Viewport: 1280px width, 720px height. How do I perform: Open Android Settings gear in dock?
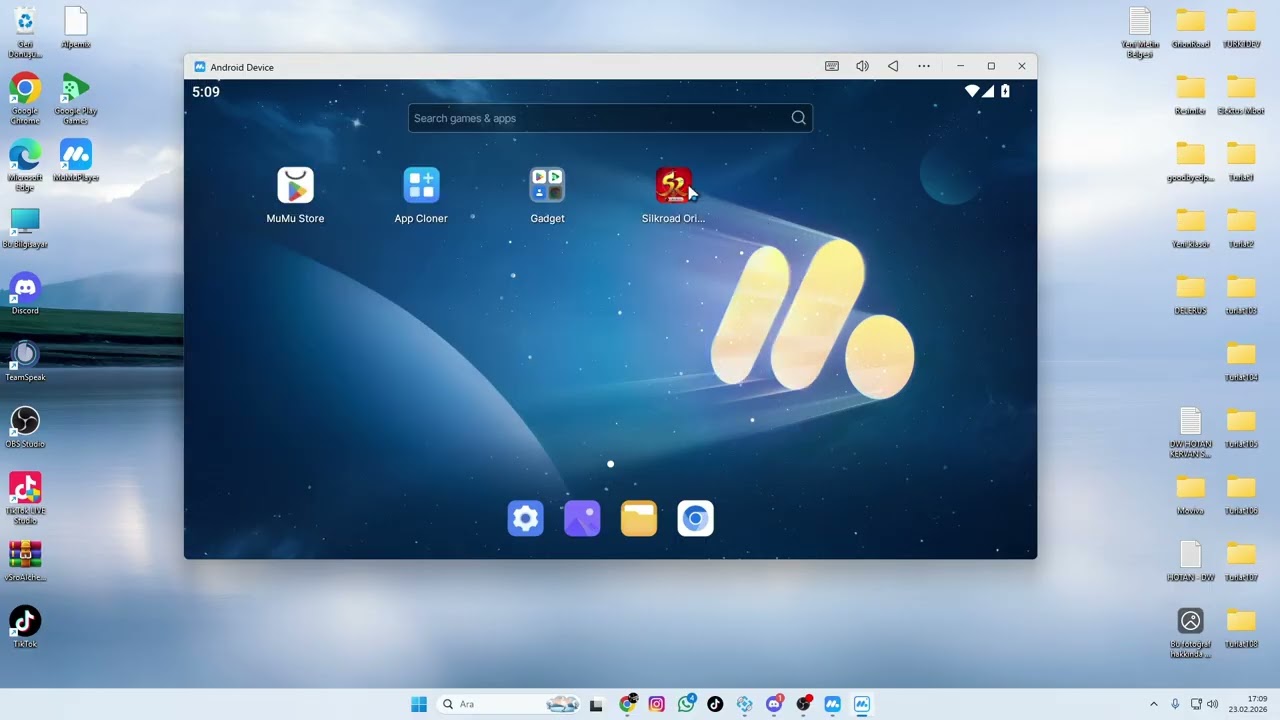coord(525,518)
